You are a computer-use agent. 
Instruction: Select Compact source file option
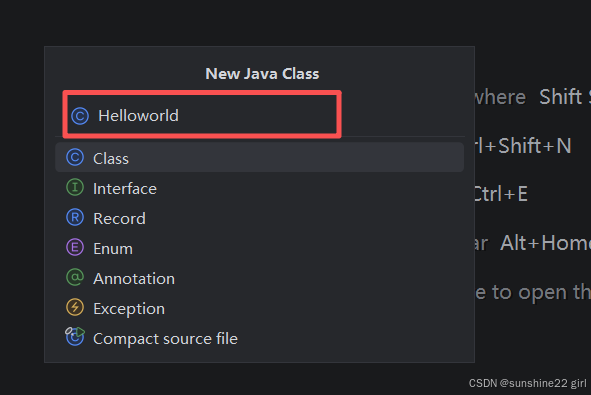tap(259, 338)
